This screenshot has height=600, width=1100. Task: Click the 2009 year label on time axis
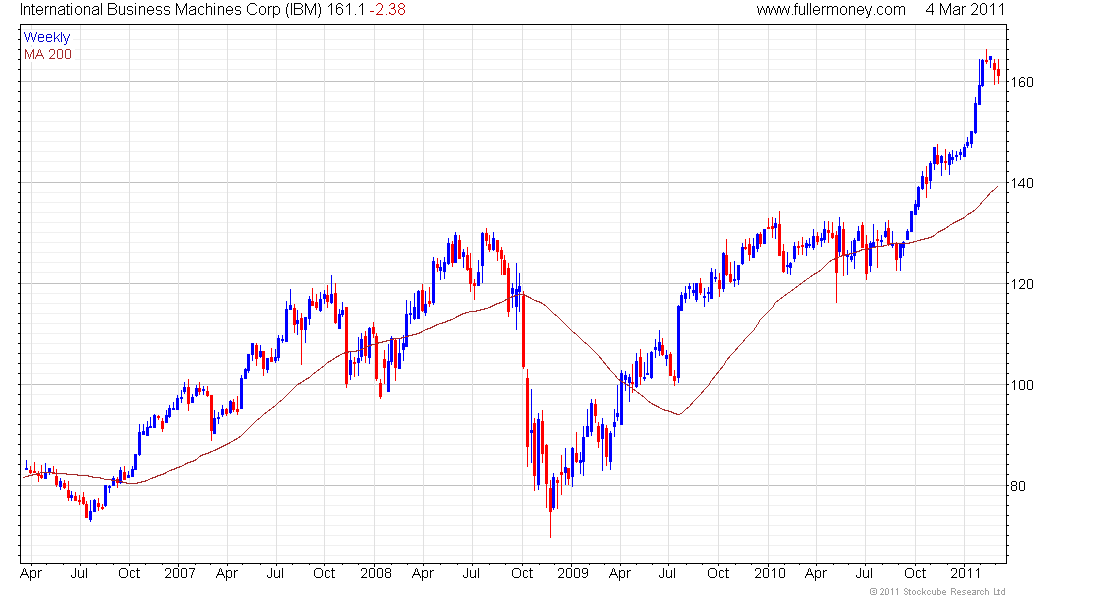click(x=572, y=573)
